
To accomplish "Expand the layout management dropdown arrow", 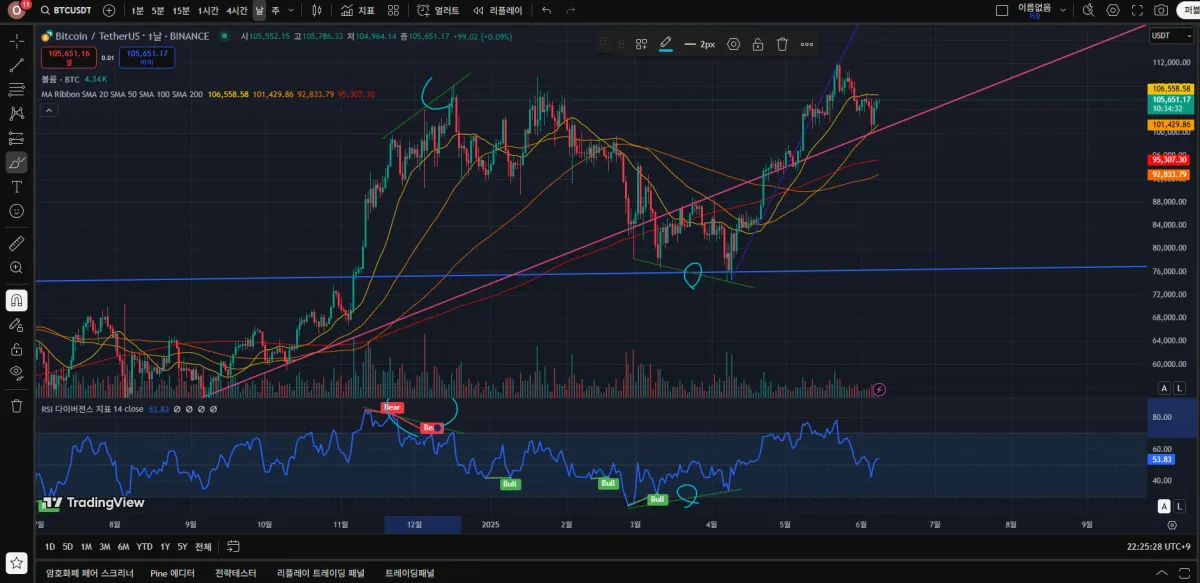I will [1063, 10].
